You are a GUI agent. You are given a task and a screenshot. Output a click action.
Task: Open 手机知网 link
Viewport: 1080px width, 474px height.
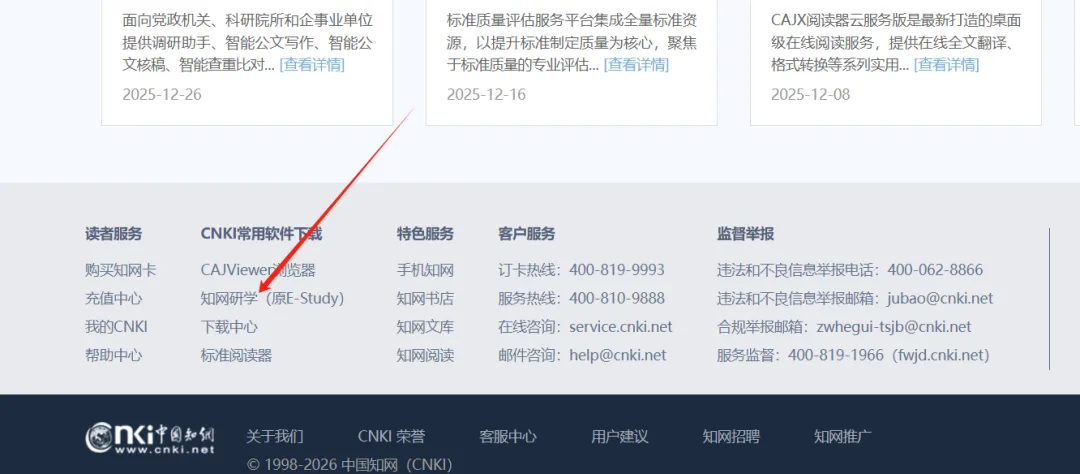pyautogui.click(x=425, y=270)
